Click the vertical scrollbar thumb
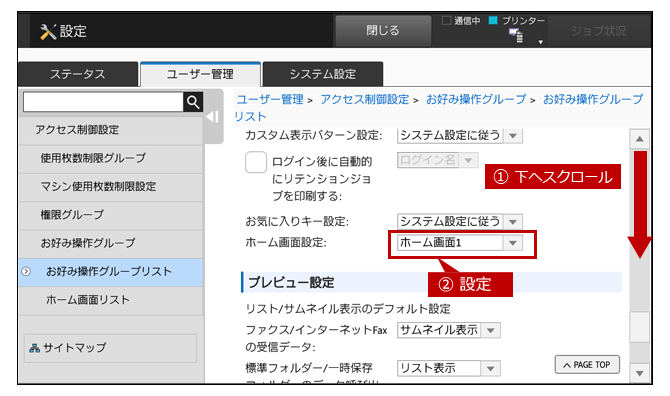 [x=640, y=327]
